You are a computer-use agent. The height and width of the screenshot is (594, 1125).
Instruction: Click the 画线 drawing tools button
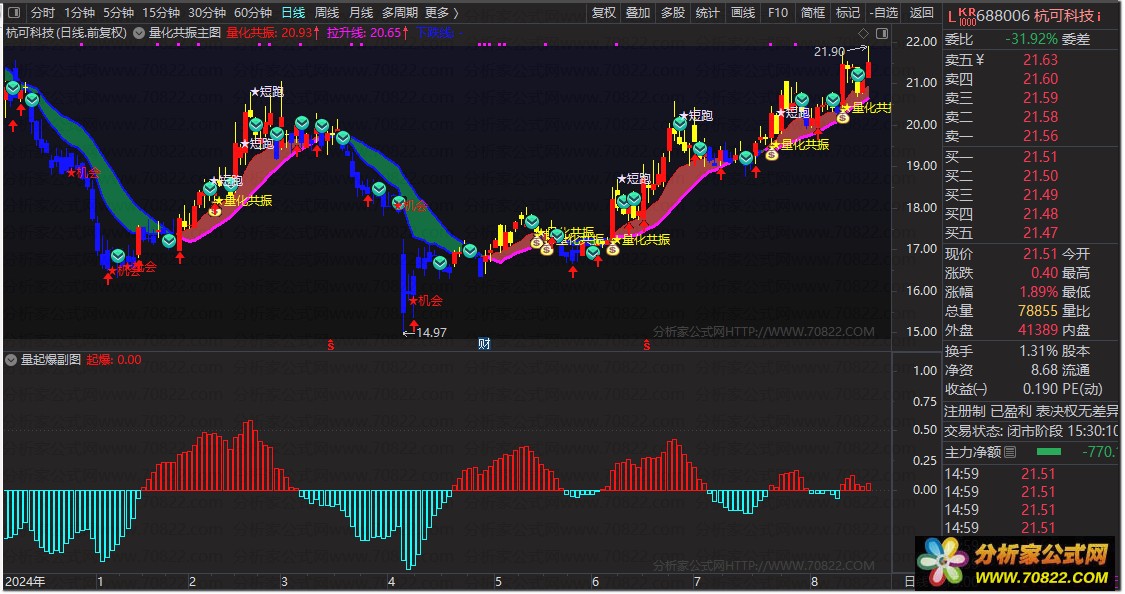coord(743,12)
